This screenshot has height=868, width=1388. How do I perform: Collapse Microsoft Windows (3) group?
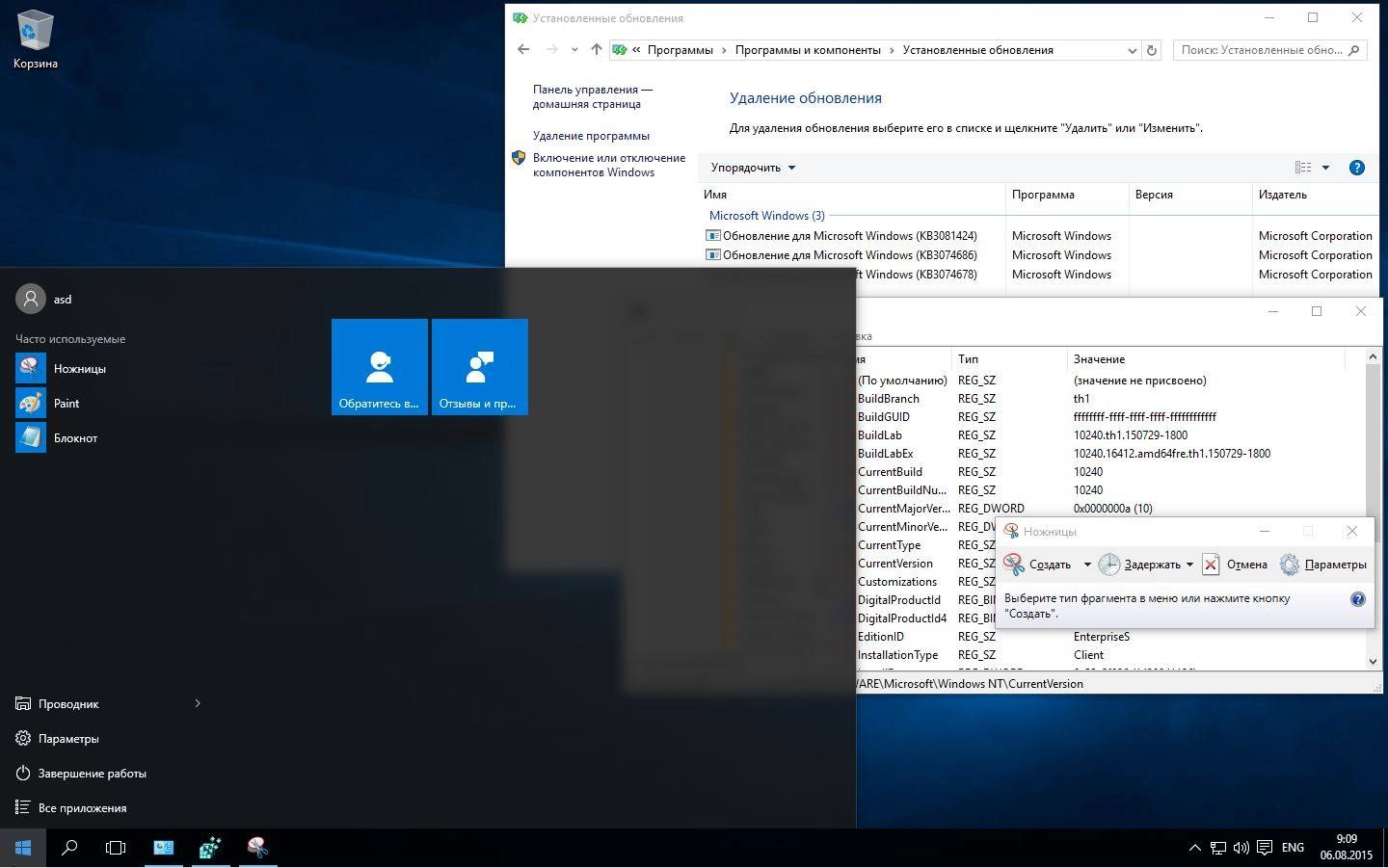(766, 216)
